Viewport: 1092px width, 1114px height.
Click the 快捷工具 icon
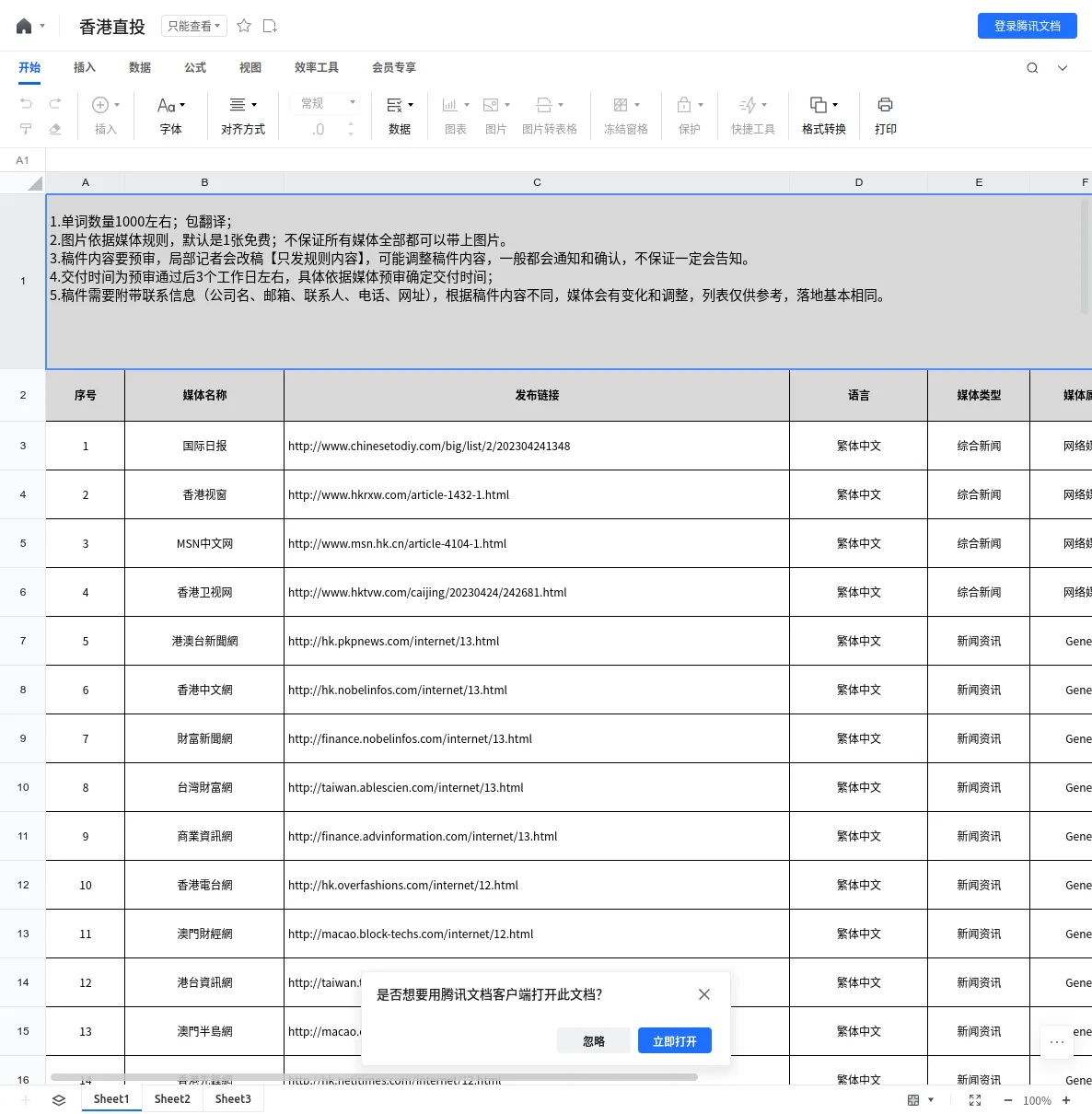click(748, 105)
